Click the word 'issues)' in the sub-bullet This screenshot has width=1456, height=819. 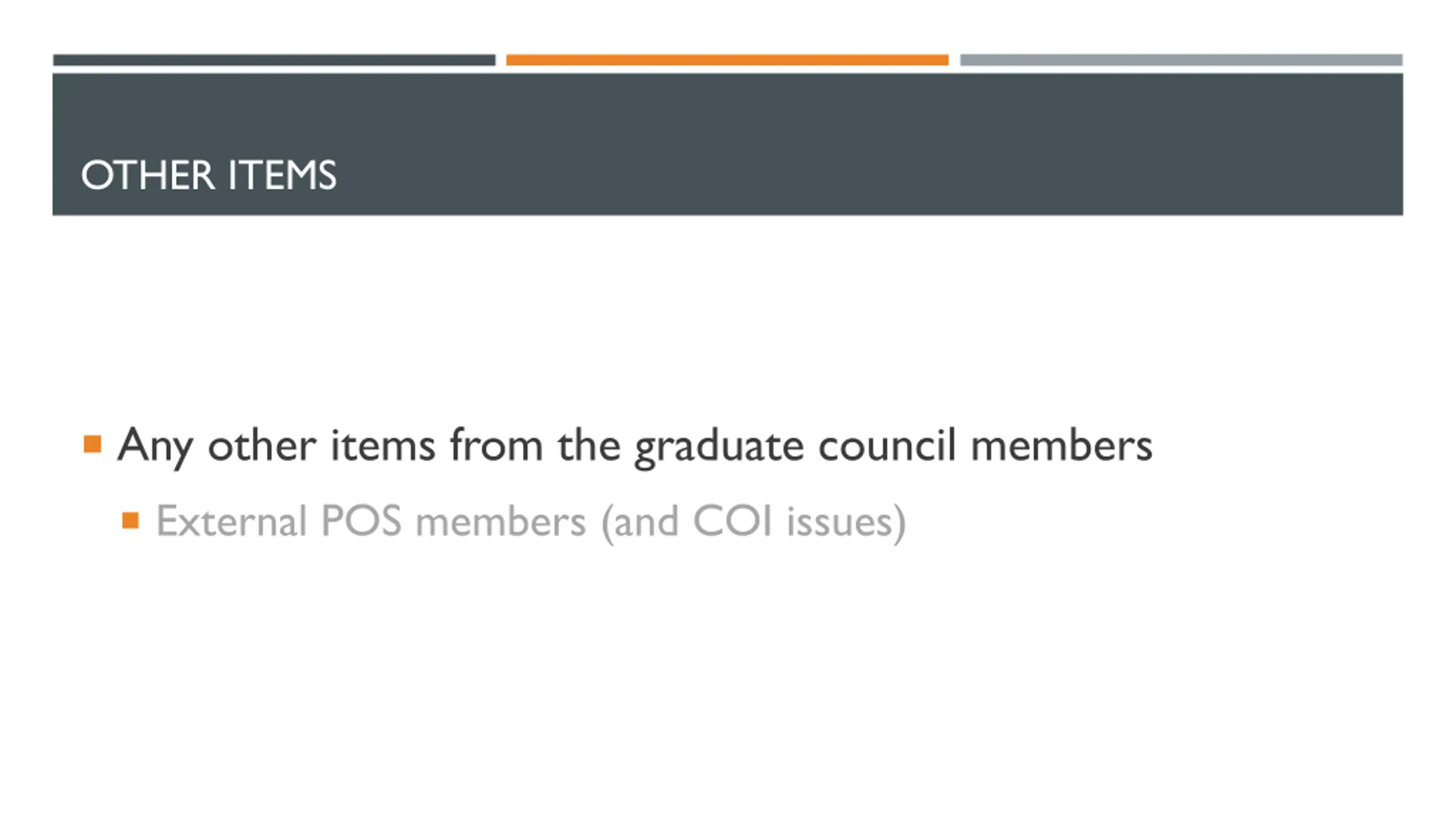pos(846,523)
